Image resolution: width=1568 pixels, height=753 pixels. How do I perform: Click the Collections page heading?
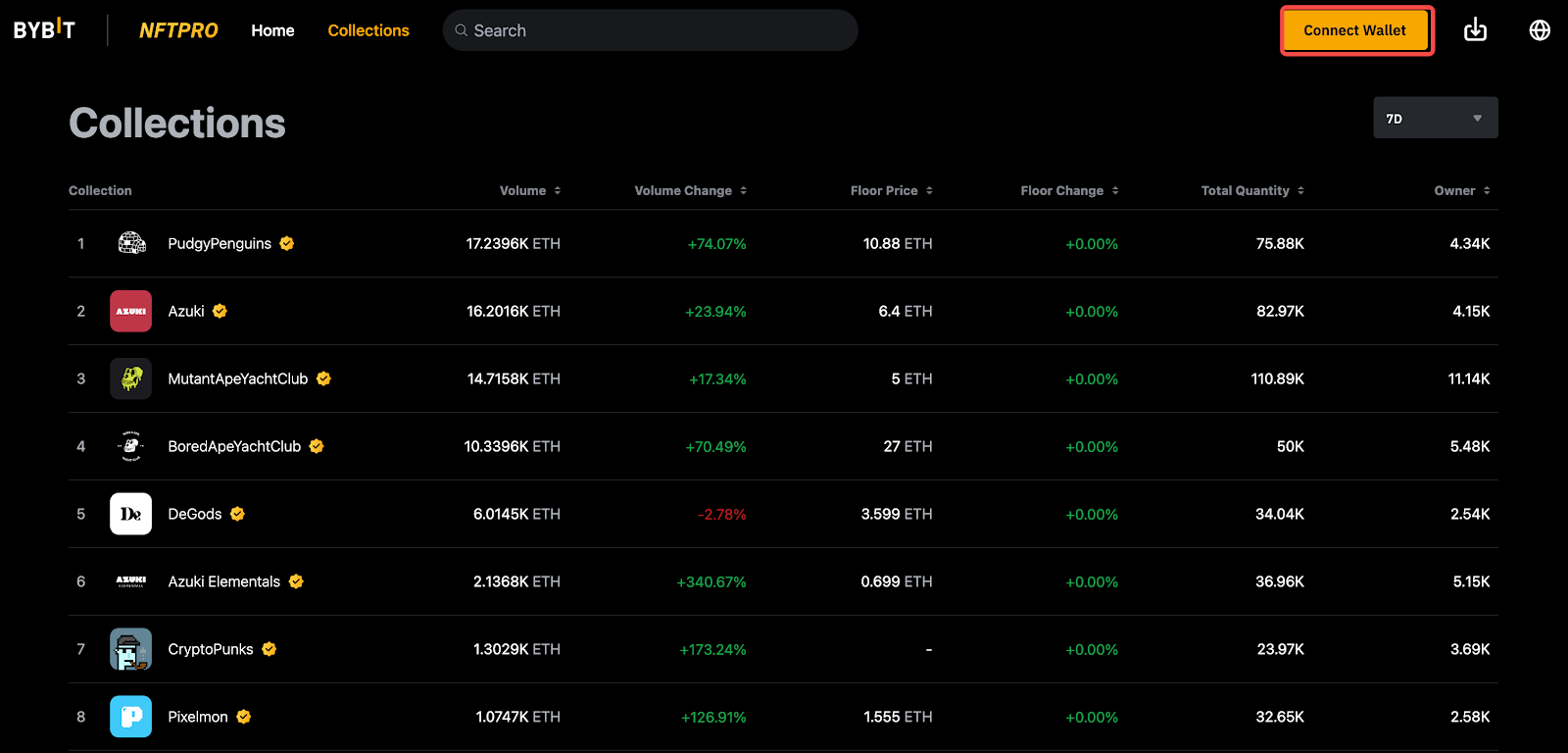tap(177, 124)
